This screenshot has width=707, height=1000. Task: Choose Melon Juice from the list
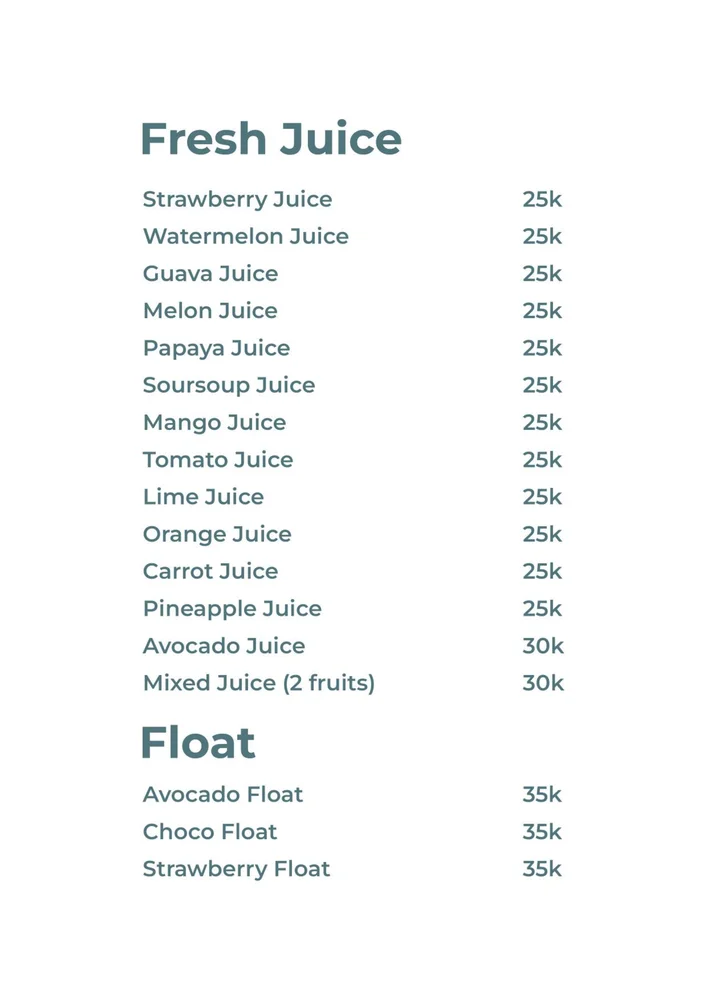[x=210, y=311]
